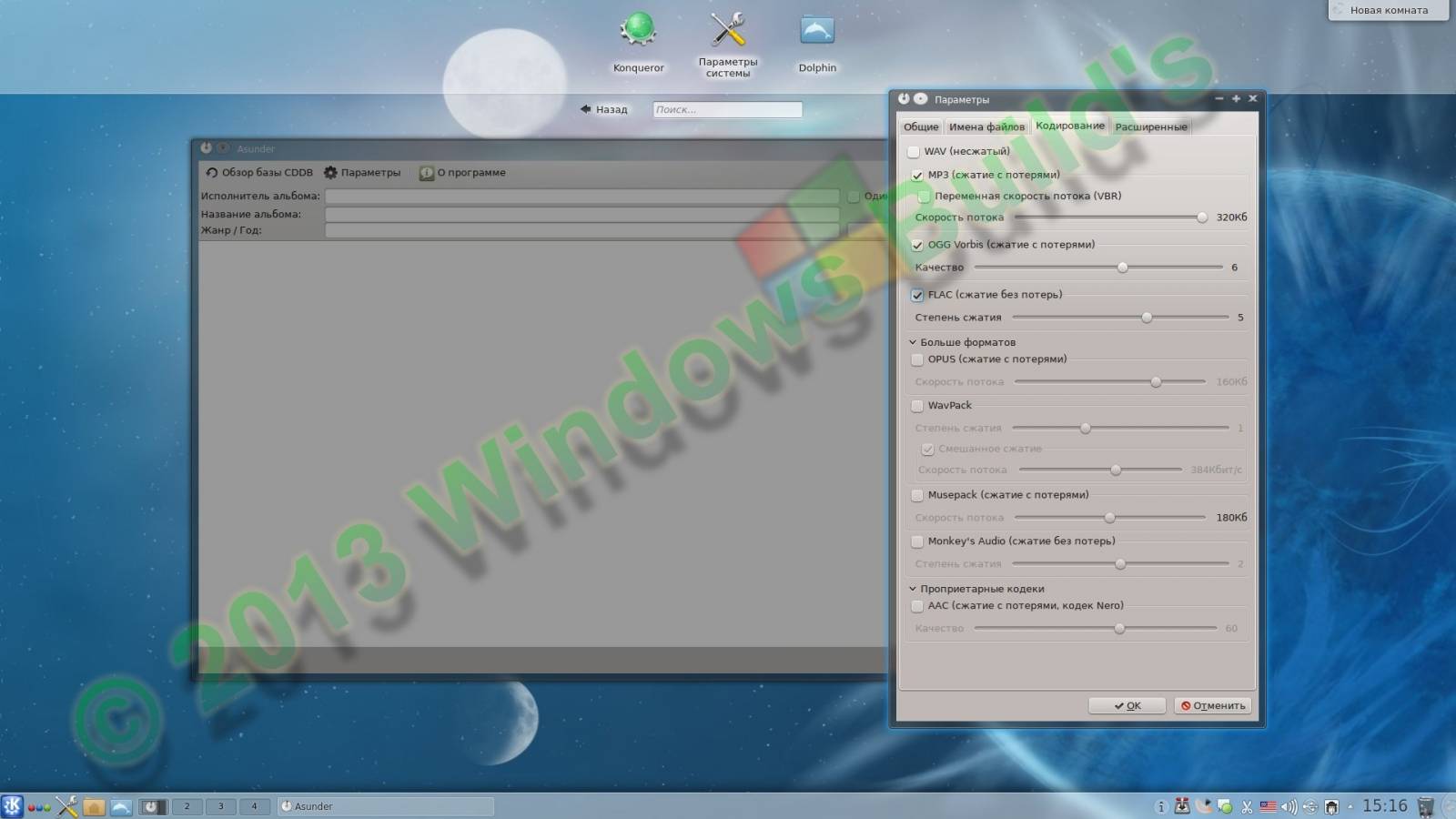Click the Новая комната button
The image size is (1456, 819).
(1388, 10)
